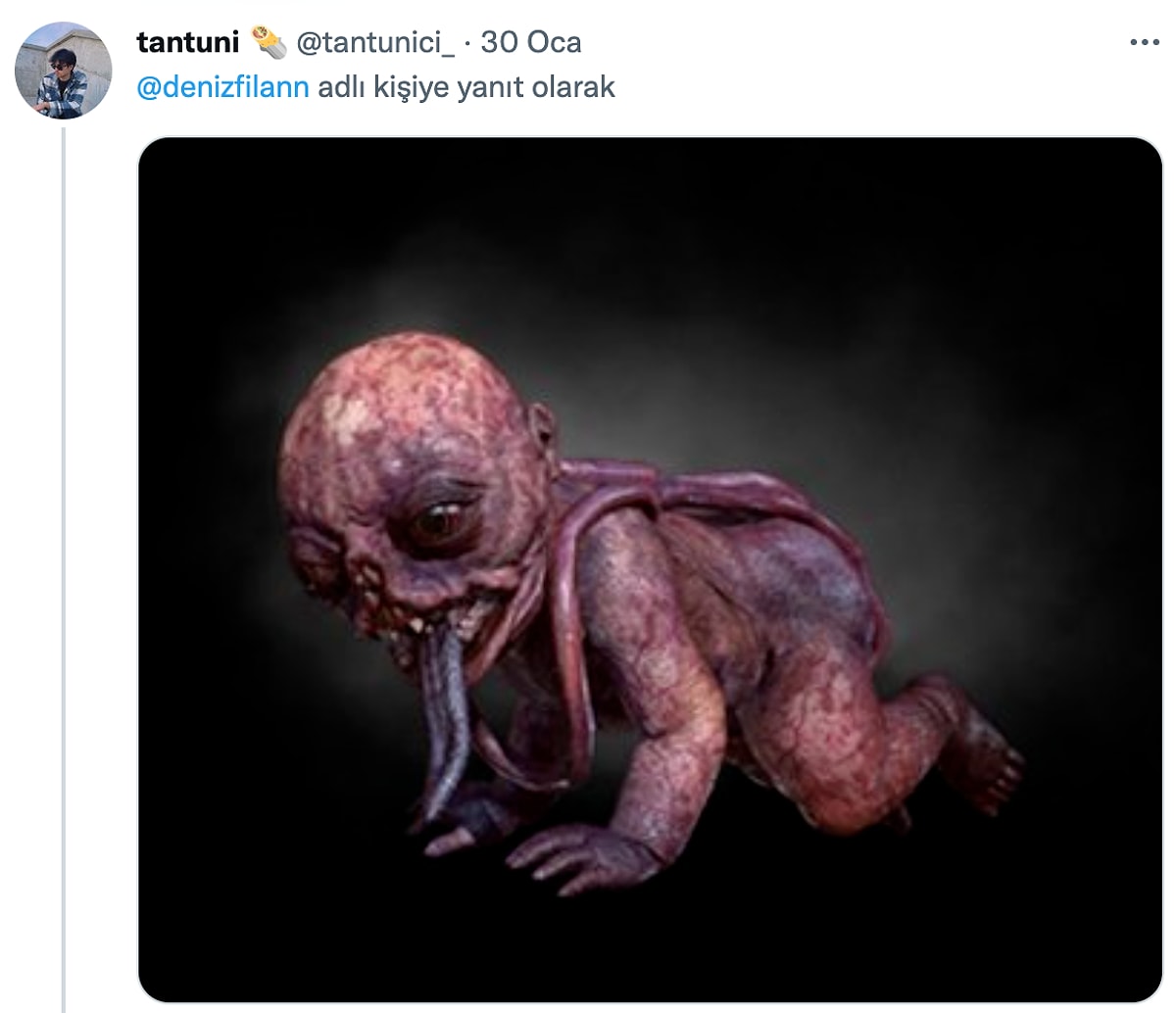Click the vertical thread line below avatar
Image resolution: width=1176 pixels, height=1013 pixels.
(x=64, y=568)
